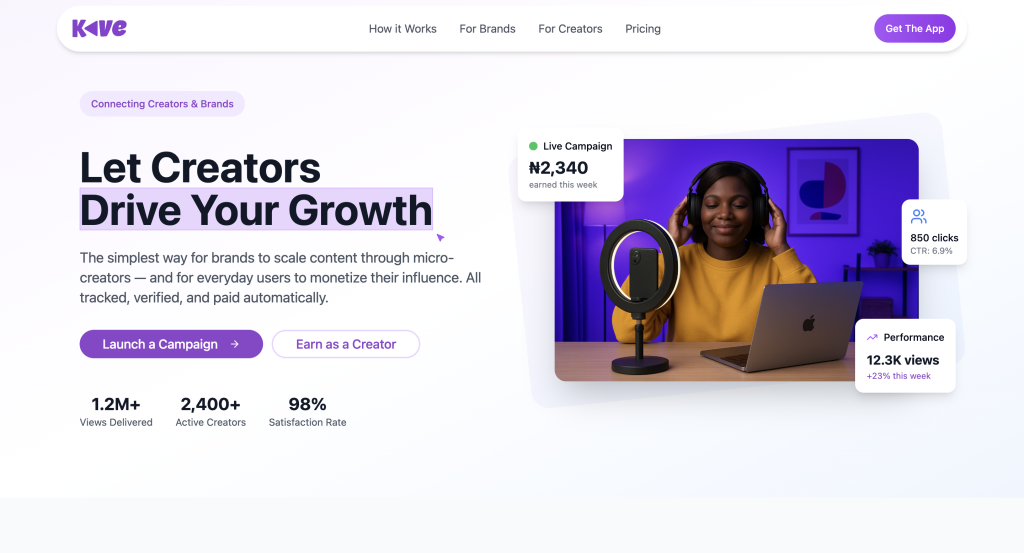Click the Earn as a Creator button
Screen dimensions: 1024x553
coord(345,344)
